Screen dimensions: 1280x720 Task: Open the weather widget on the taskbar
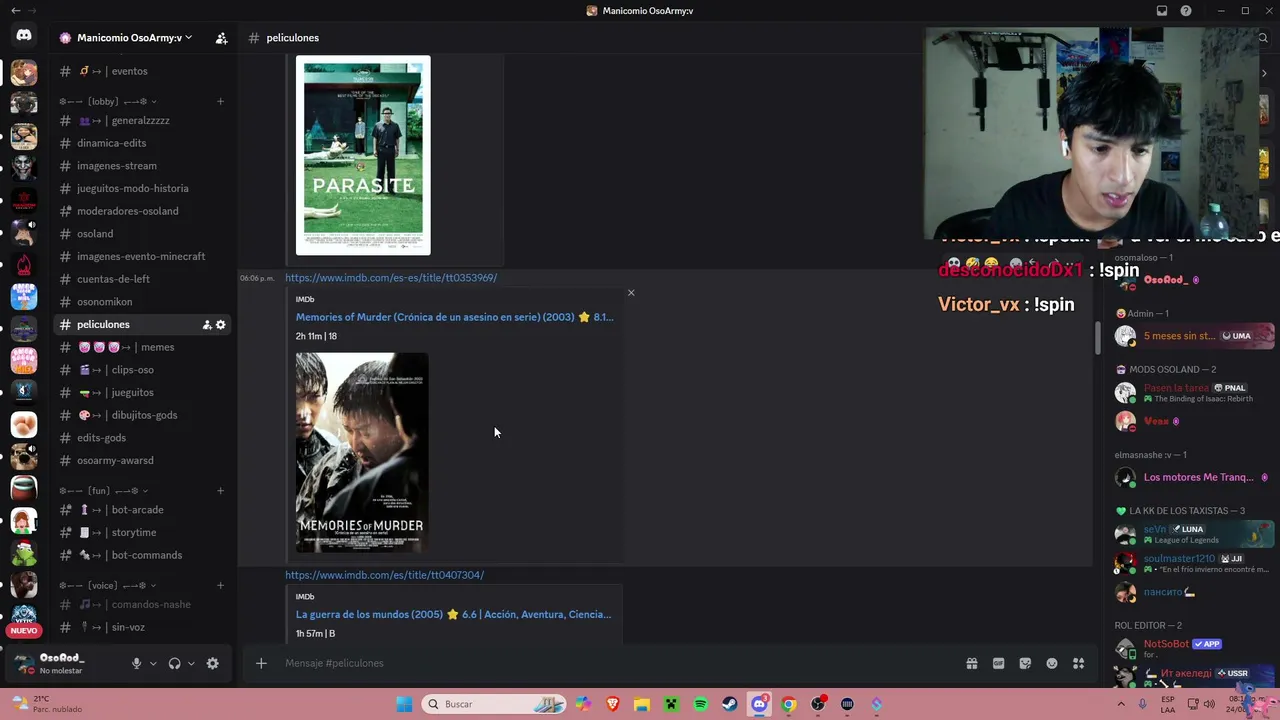click(45, 704)
